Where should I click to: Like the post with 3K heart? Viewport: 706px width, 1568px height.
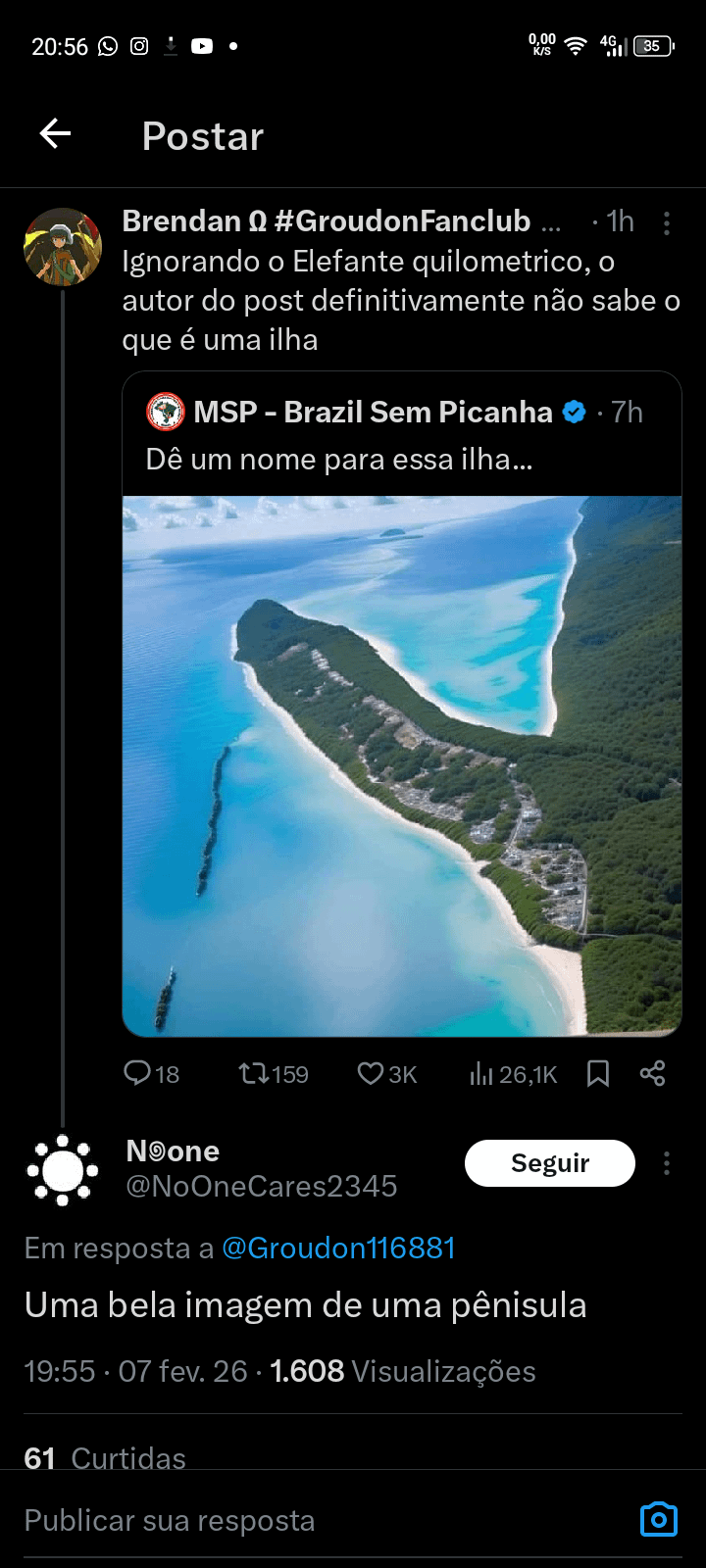pyautogui.click(x=387, y=1074)
